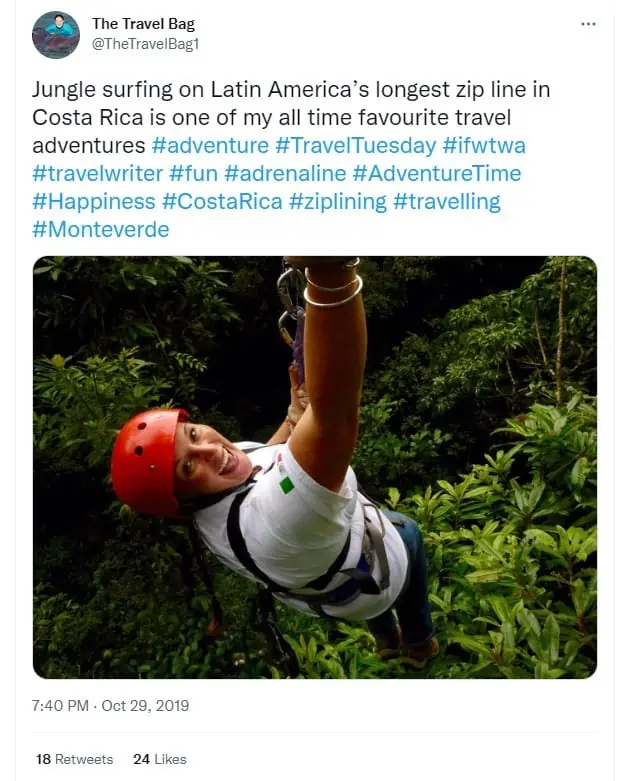The height and width of the screenshot is (781, 617).
Task: Click the #Monteverde hashtag
Action: tap(101, 230)
